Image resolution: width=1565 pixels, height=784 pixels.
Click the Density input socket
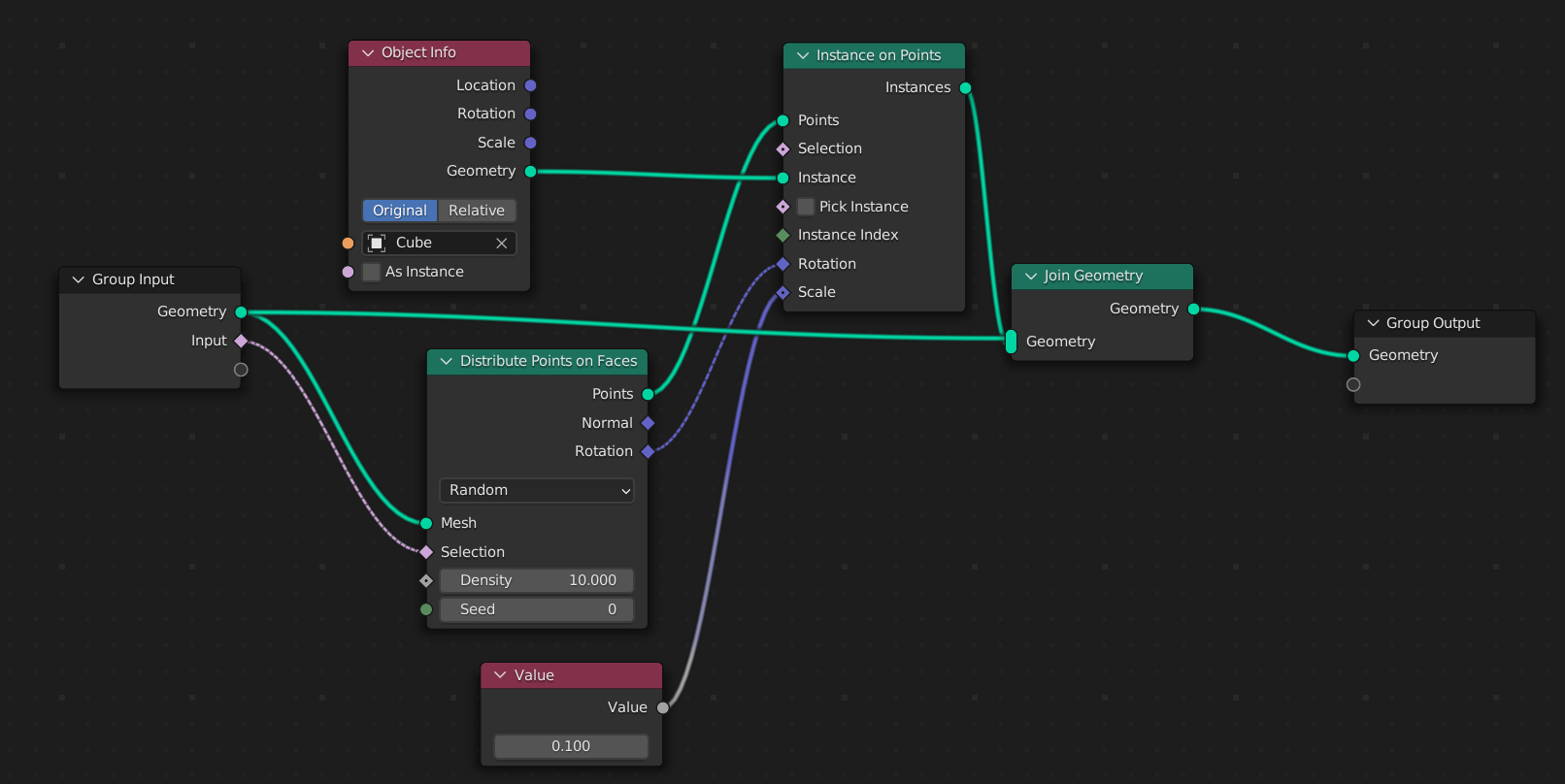[x=426, y=580]
